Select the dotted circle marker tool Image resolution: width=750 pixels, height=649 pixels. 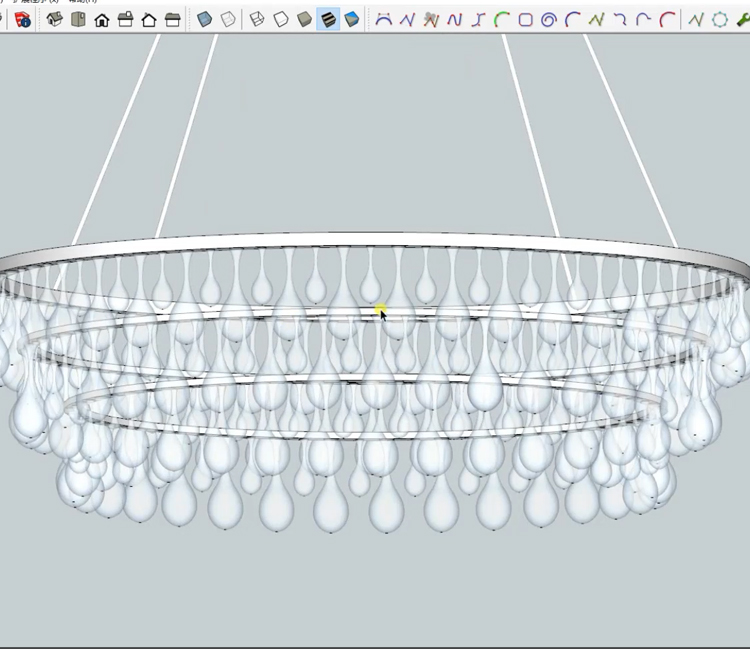tap(719, 20)
